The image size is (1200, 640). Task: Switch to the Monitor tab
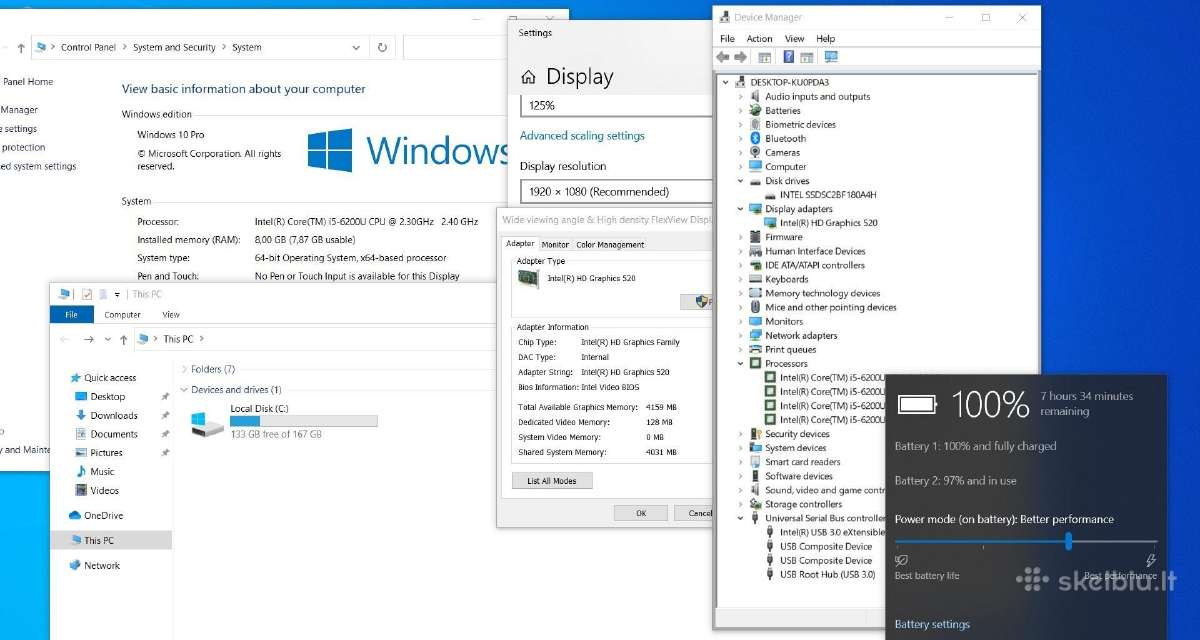tap(555, 244)
